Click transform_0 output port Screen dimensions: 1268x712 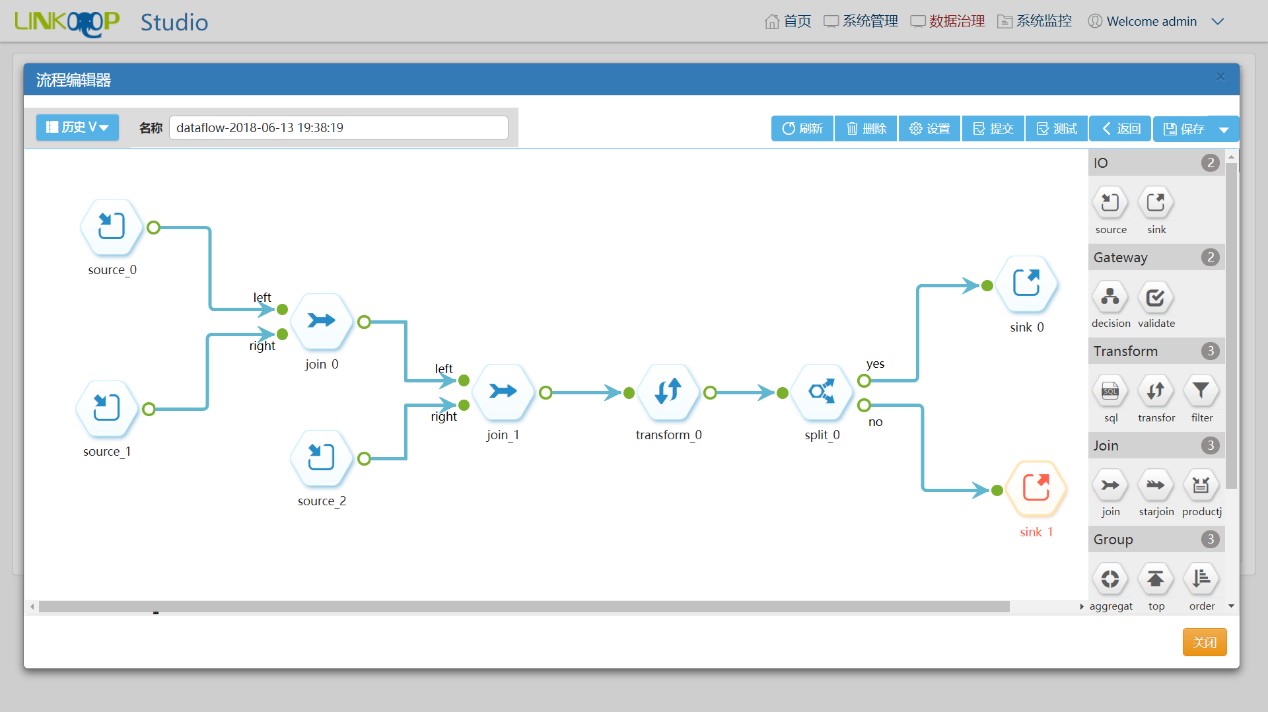click(x=709, y=392)
